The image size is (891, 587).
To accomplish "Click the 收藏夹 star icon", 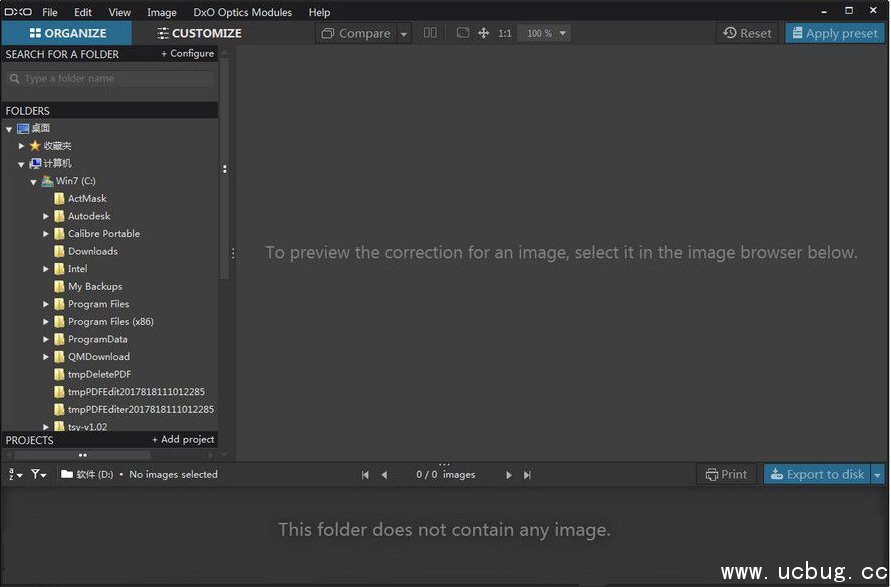I will tap(35, 146).
